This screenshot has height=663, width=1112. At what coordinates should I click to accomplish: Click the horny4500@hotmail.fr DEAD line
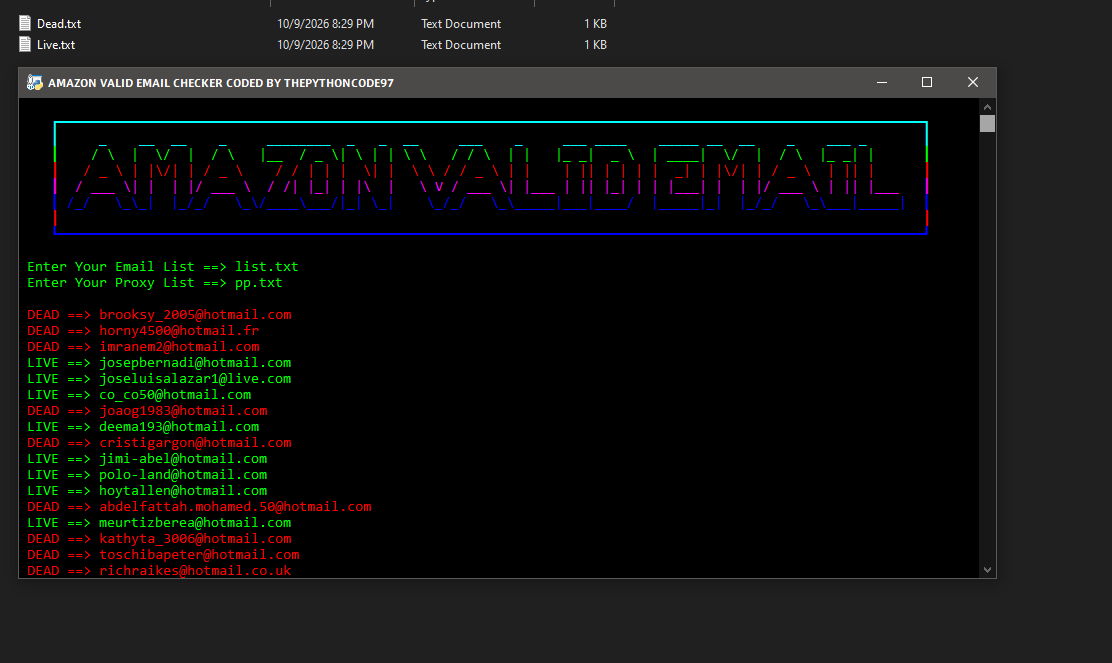point(143,330)
